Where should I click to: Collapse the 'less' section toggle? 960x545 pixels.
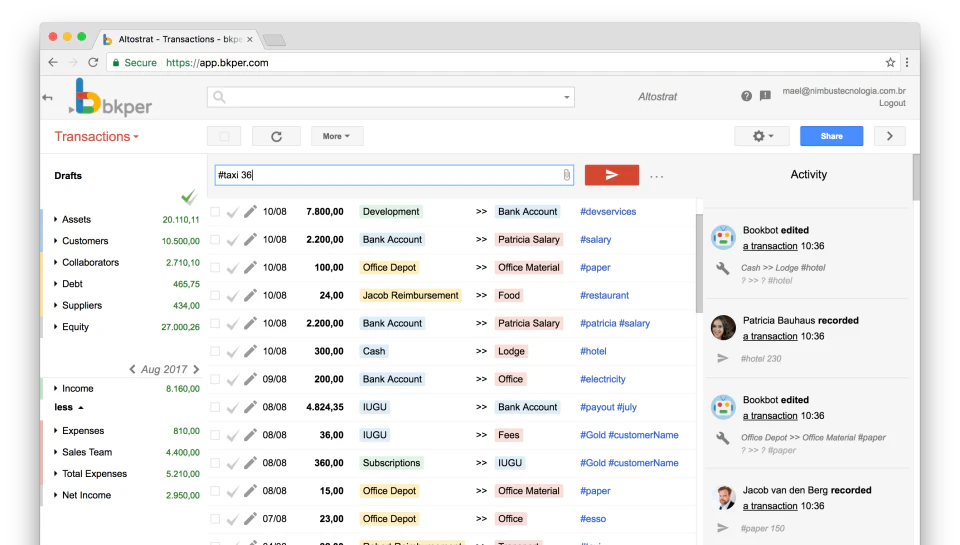click(69, 407)
